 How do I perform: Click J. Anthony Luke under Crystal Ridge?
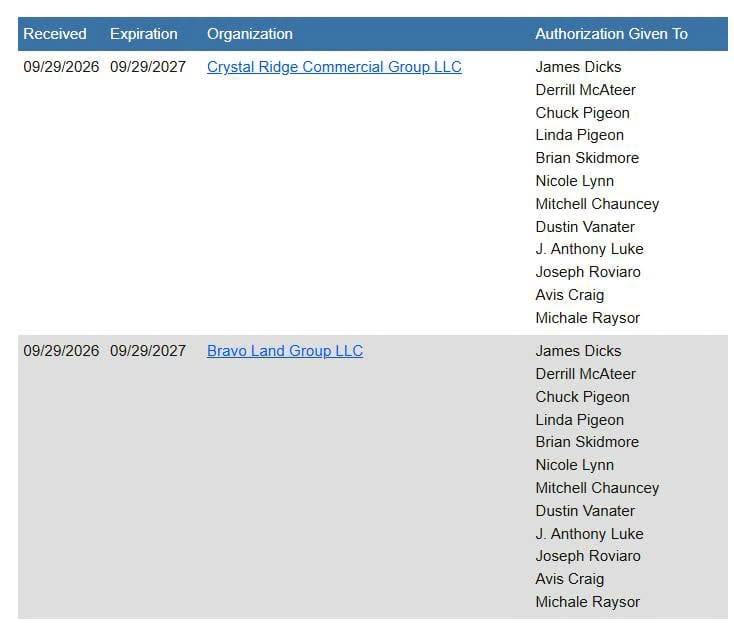(589, 249)
